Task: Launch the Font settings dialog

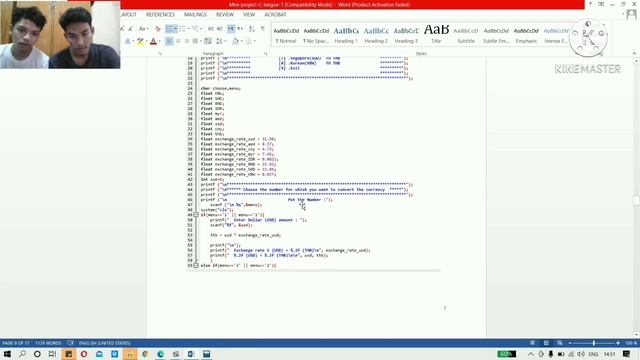Action: (160, 53)
